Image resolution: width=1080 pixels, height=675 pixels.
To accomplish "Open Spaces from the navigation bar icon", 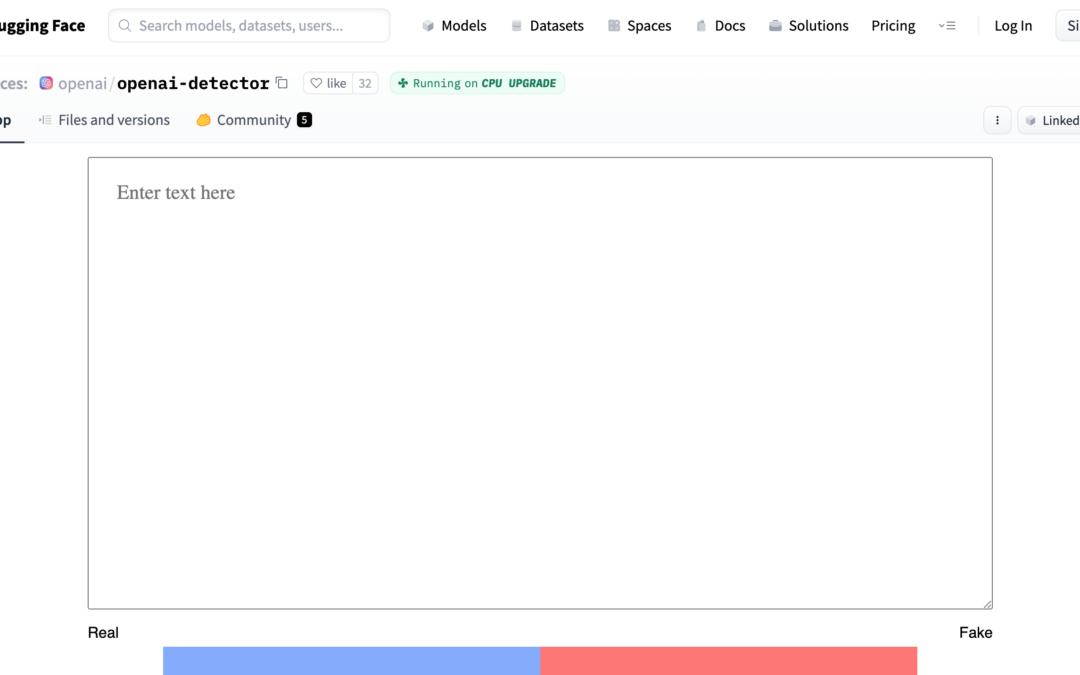I will 614,26.
